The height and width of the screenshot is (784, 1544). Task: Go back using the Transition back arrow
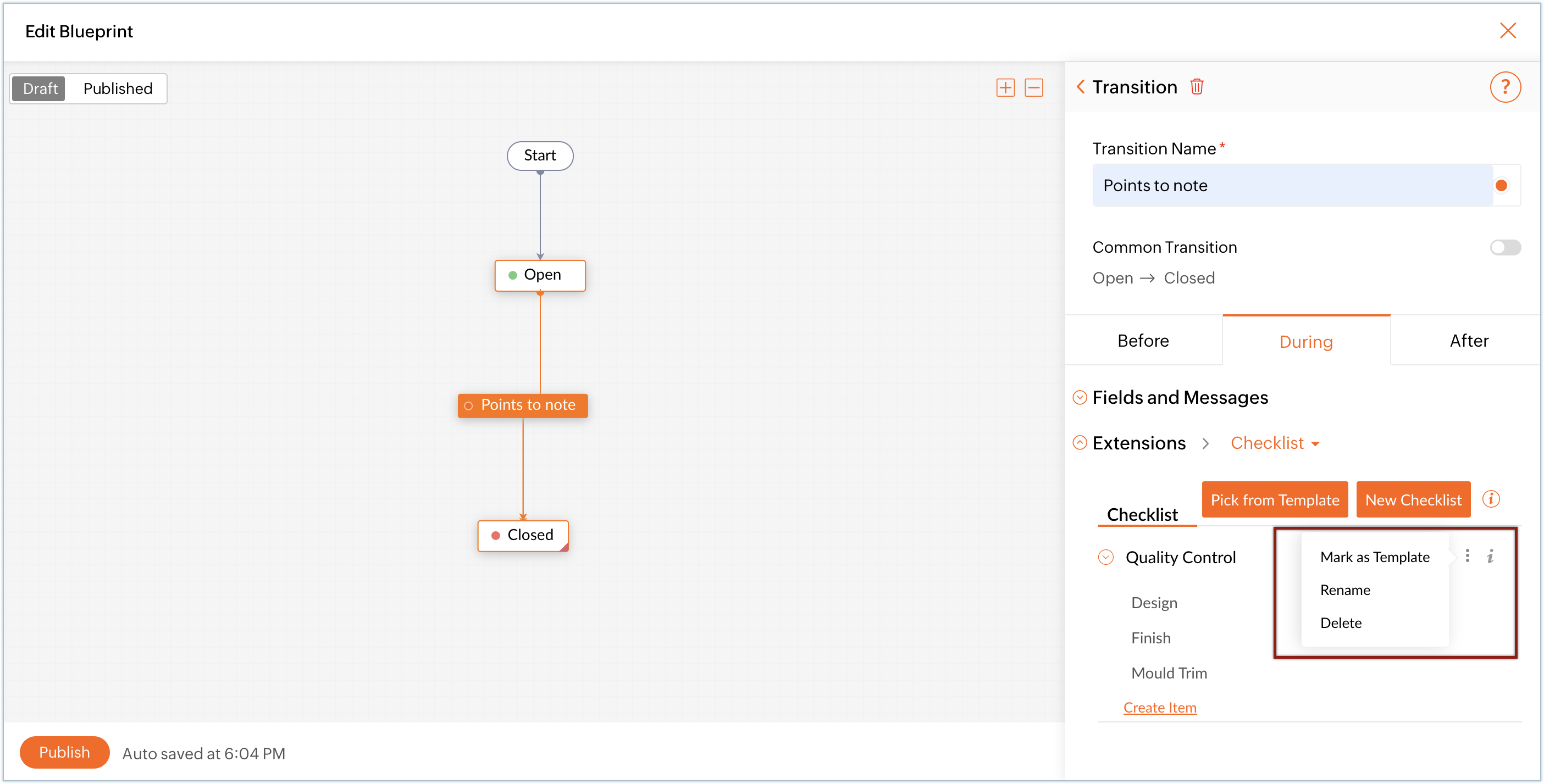click(1080, 87)
